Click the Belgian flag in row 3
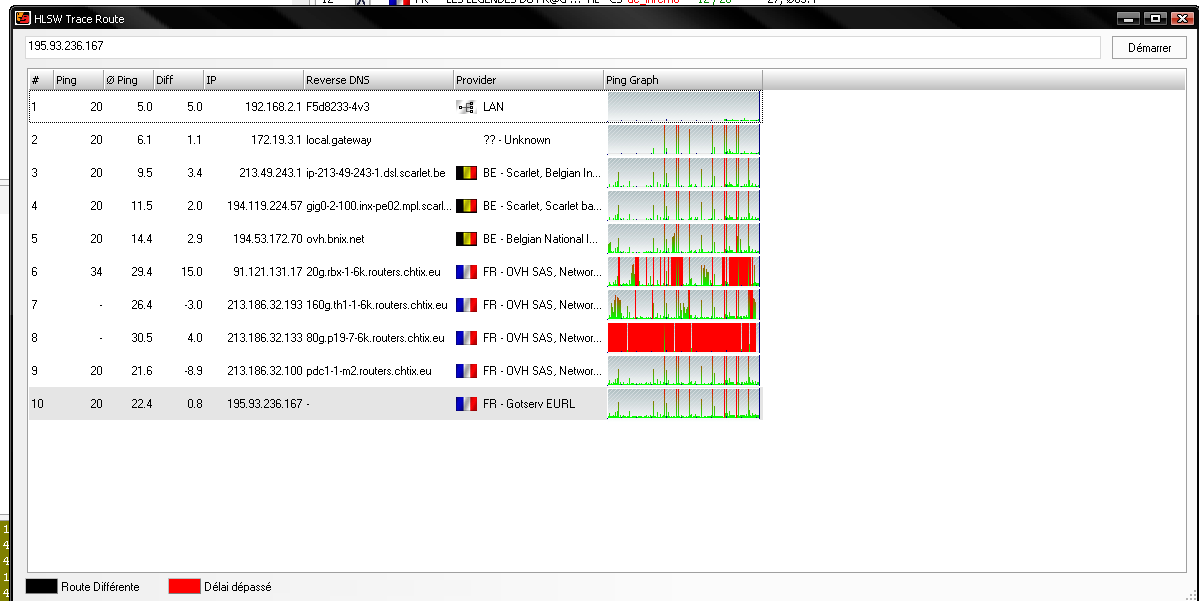1199x601 pixels. [x=466, y=173]
